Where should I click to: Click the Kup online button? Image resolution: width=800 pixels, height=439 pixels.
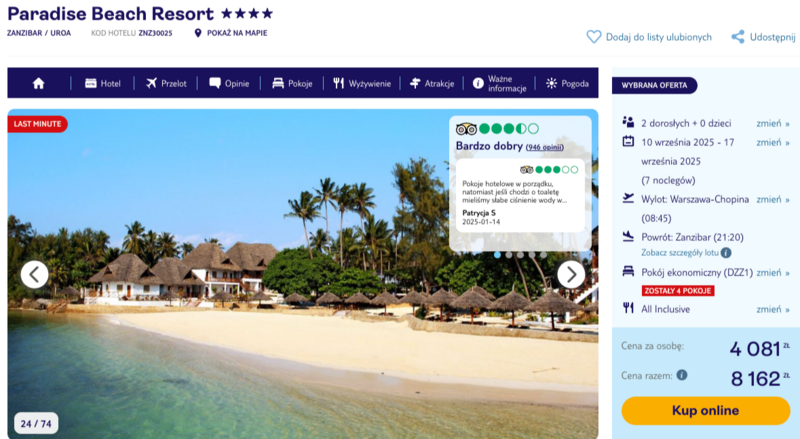coord(706,410)
